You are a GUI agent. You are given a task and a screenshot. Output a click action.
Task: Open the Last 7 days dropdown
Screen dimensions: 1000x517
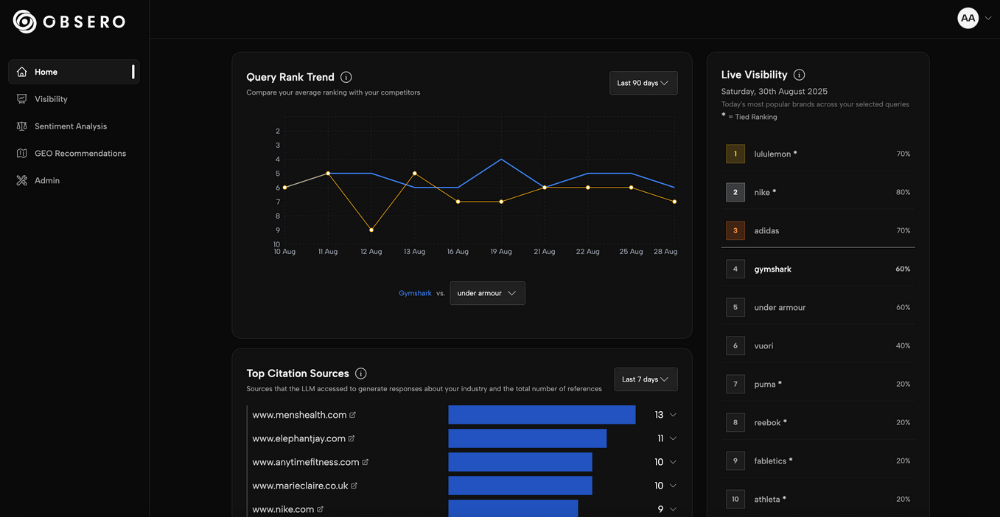[x=645, y=379]
